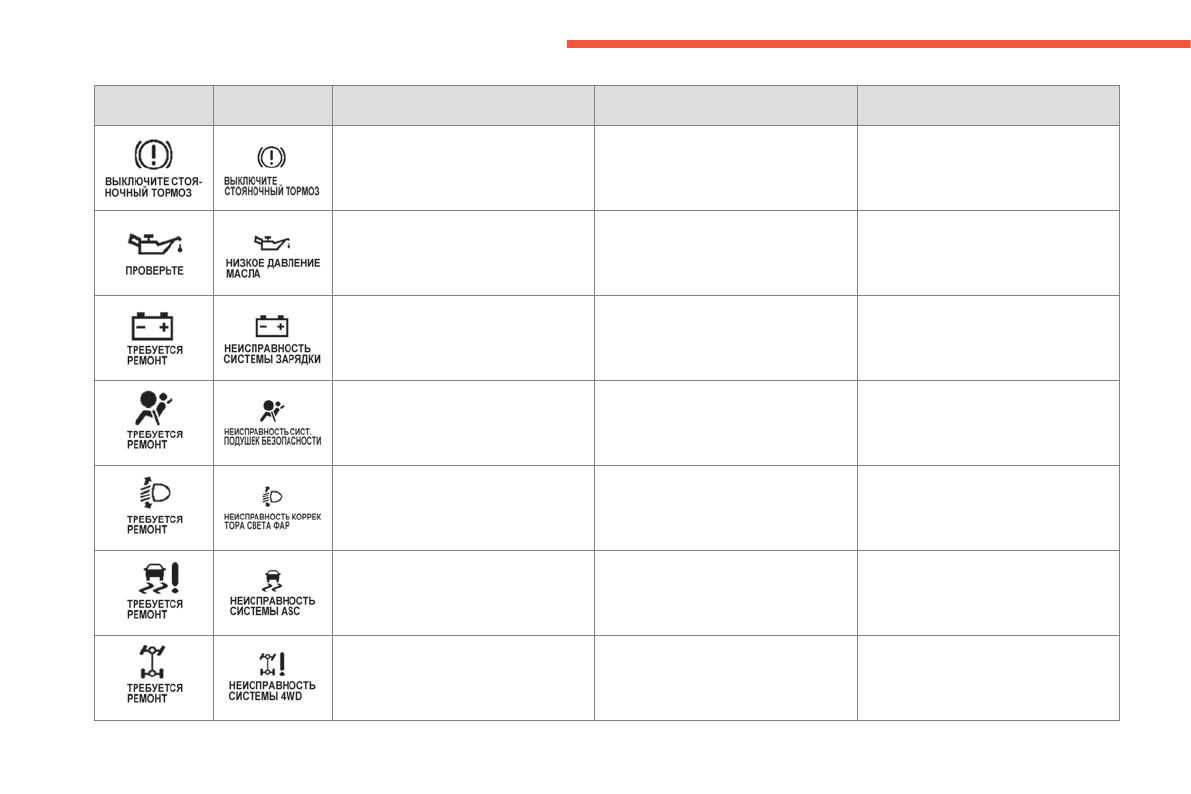Screen dimensions: 1191x794
Task: Click the large parking brake warning icon
Action: (153, 155)
